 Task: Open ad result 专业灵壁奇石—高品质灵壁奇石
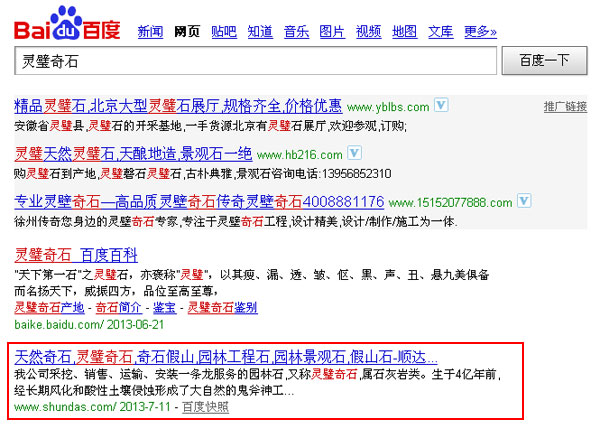(199, 202)
